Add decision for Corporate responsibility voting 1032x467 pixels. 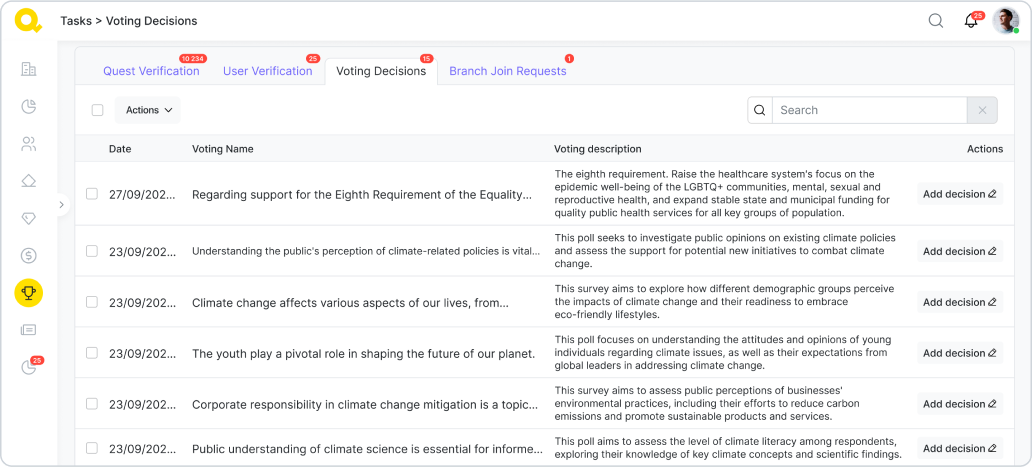959,404
